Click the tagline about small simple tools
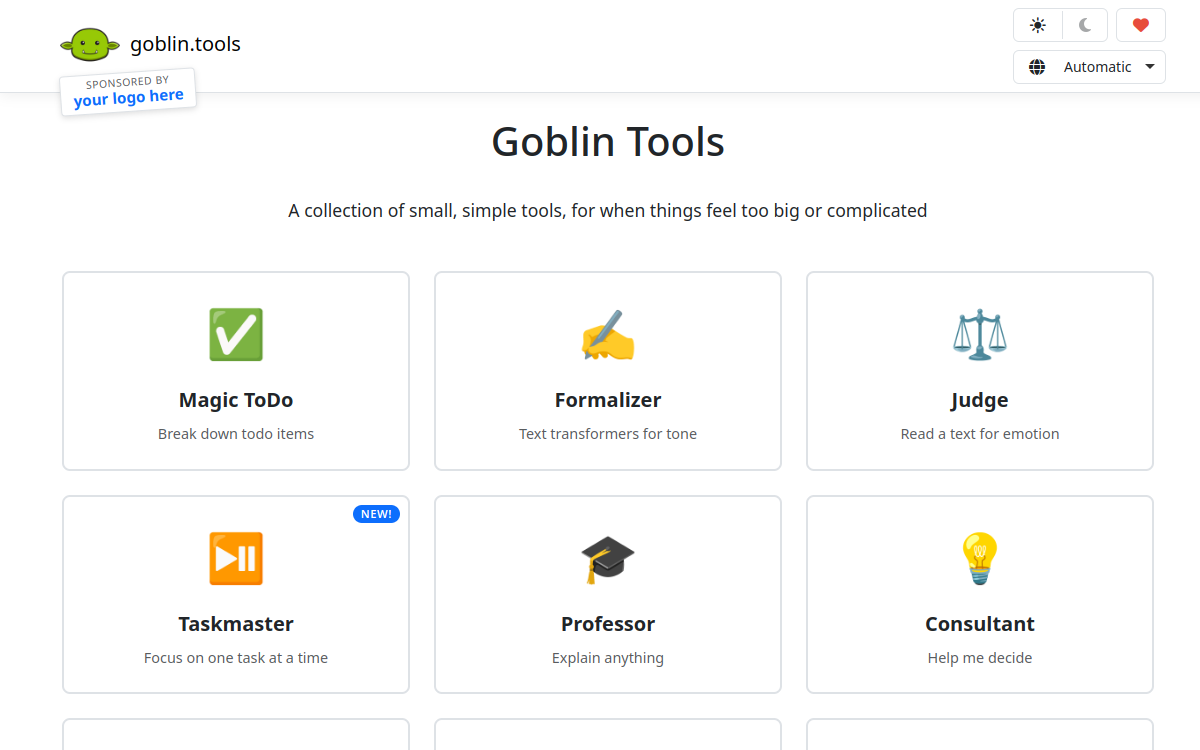This screenshot has width=1200, height=750. (608, 211)
